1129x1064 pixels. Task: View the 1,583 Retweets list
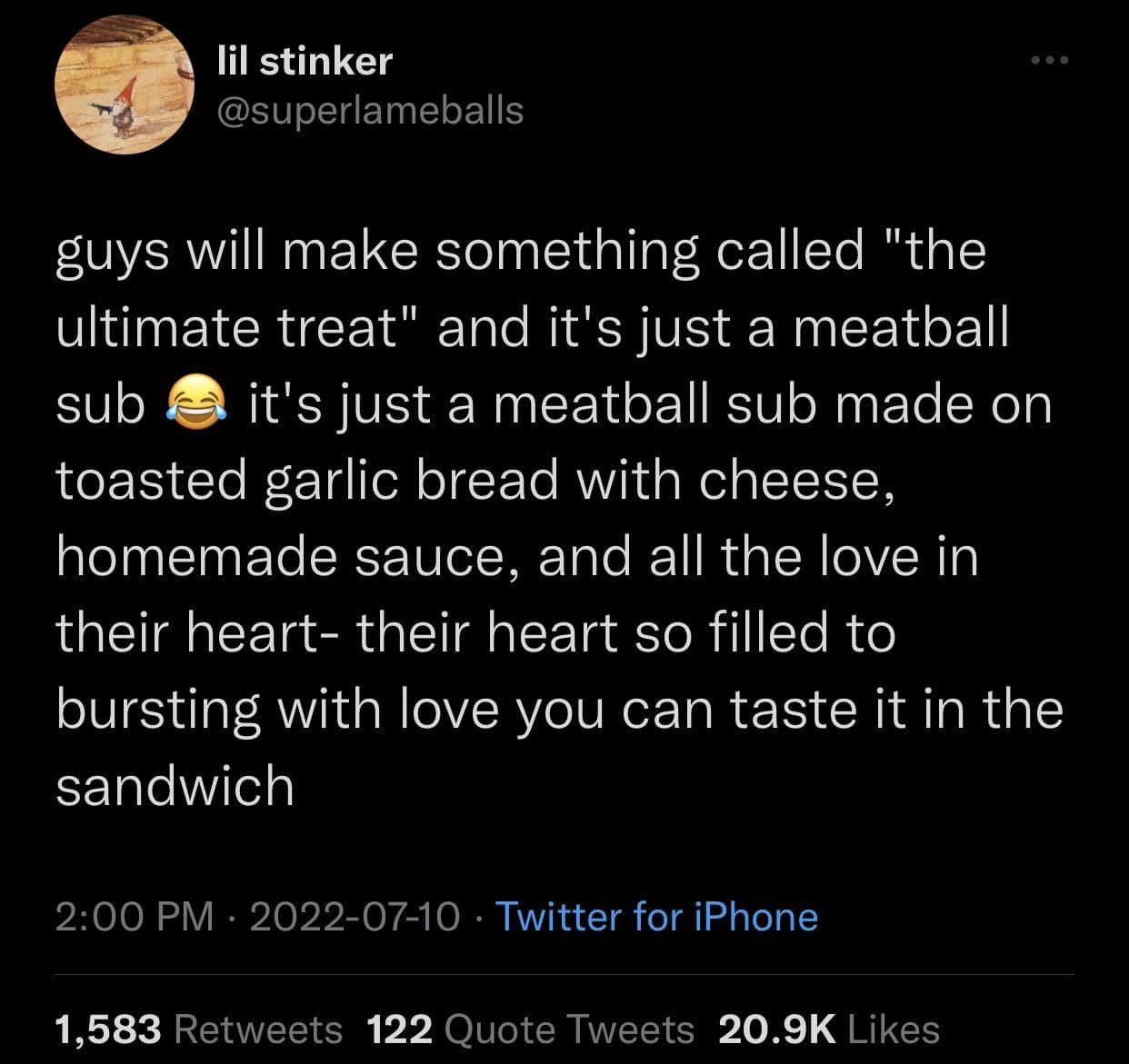(x=199, y=1029)
